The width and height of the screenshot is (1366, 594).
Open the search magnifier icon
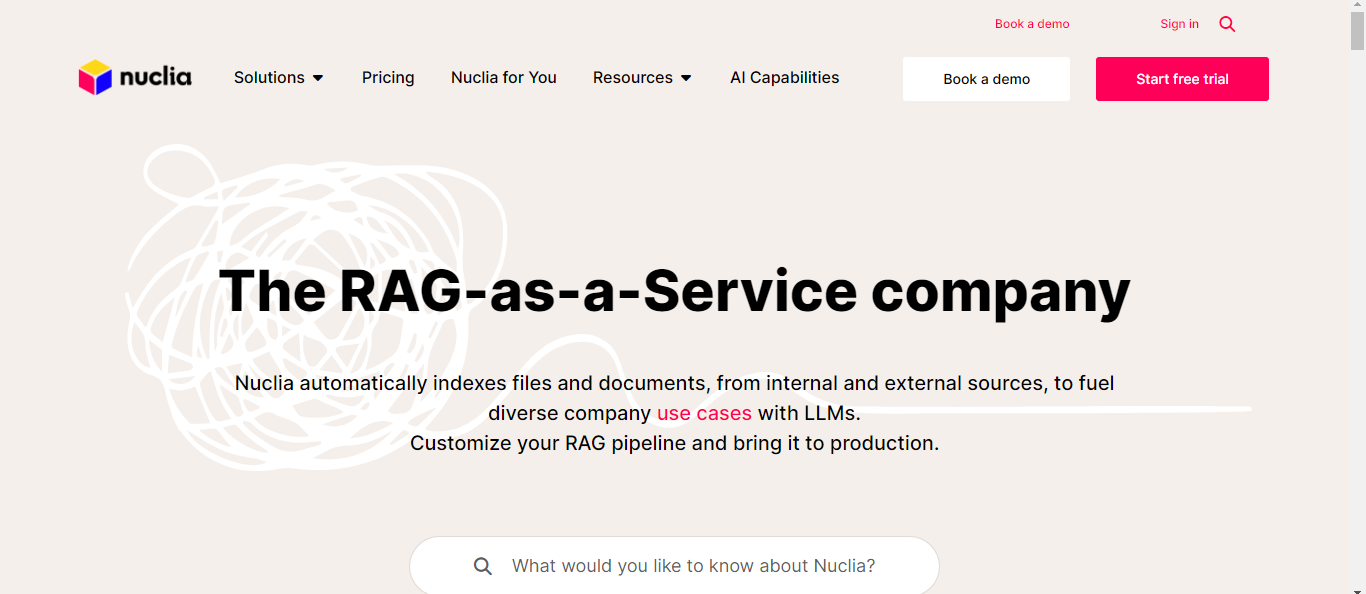pos(1227,23)
